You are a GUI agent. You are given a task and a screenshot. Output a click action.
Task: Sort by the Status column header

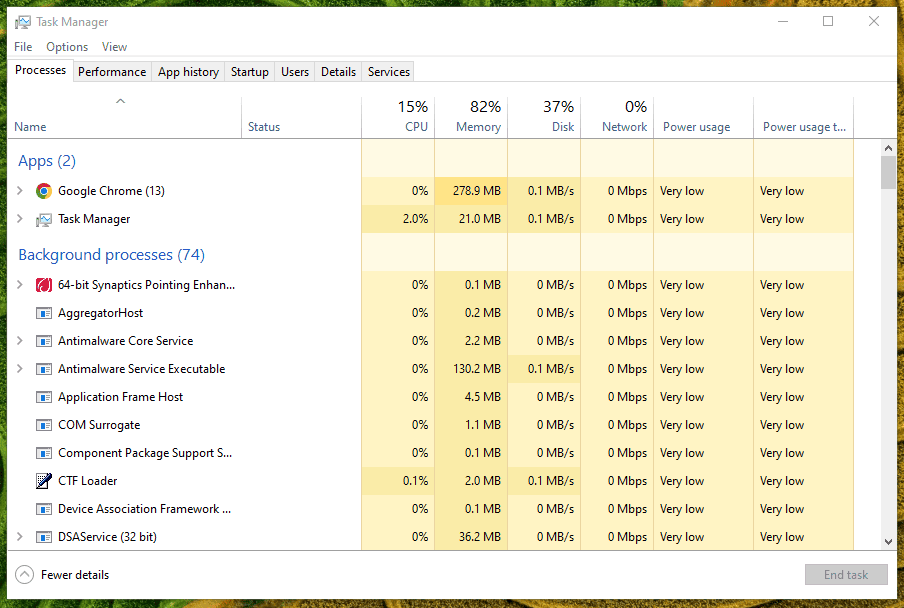coord(302,118)
